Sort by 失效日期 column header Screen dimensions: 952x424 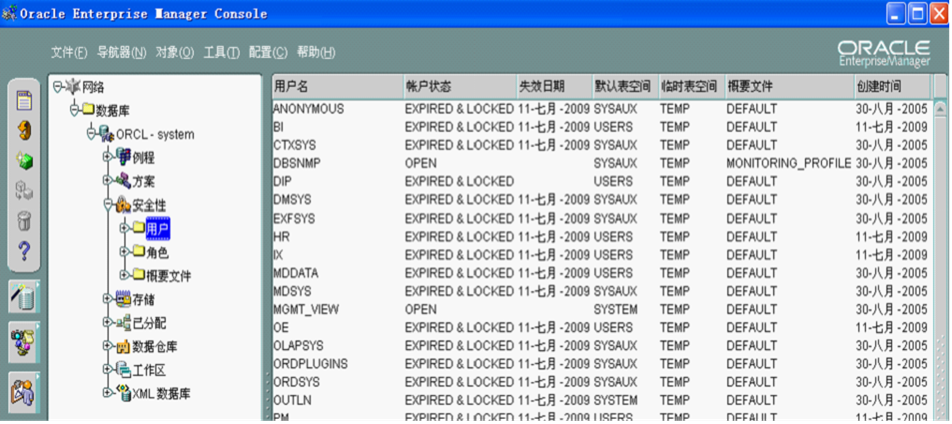point(554,86)
